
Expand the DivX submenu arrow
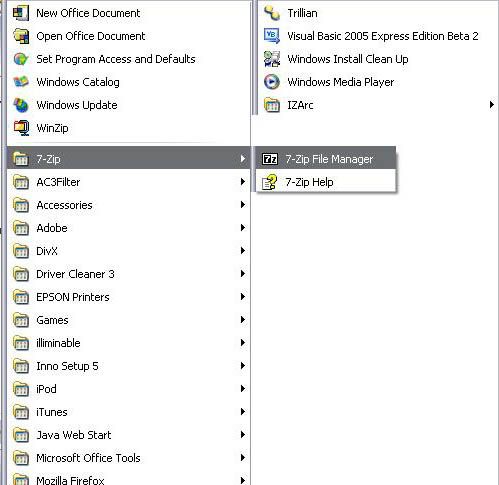243,251
